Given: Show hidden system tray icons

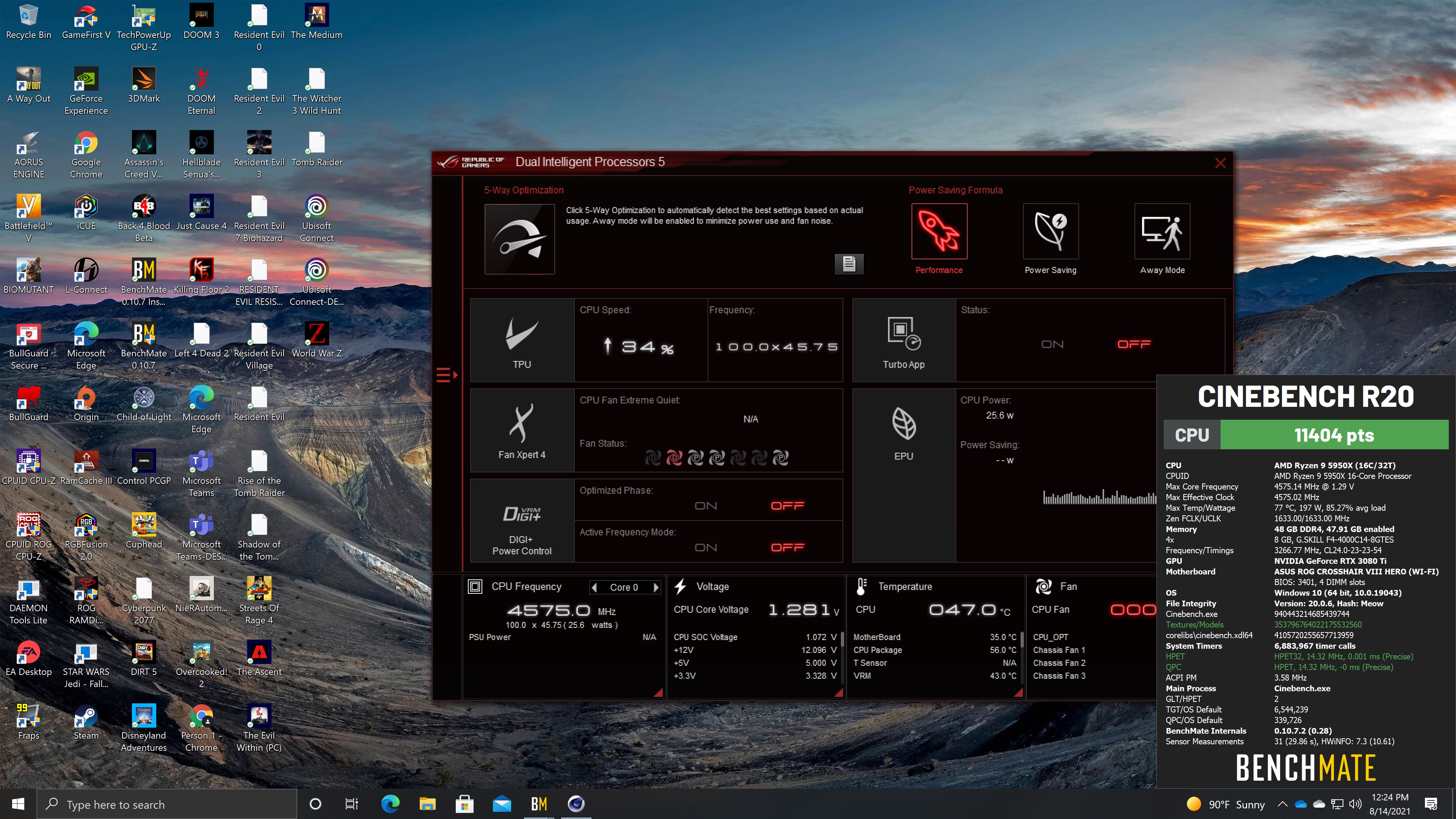Looking at the screenshot, I should coord(1282,804).
